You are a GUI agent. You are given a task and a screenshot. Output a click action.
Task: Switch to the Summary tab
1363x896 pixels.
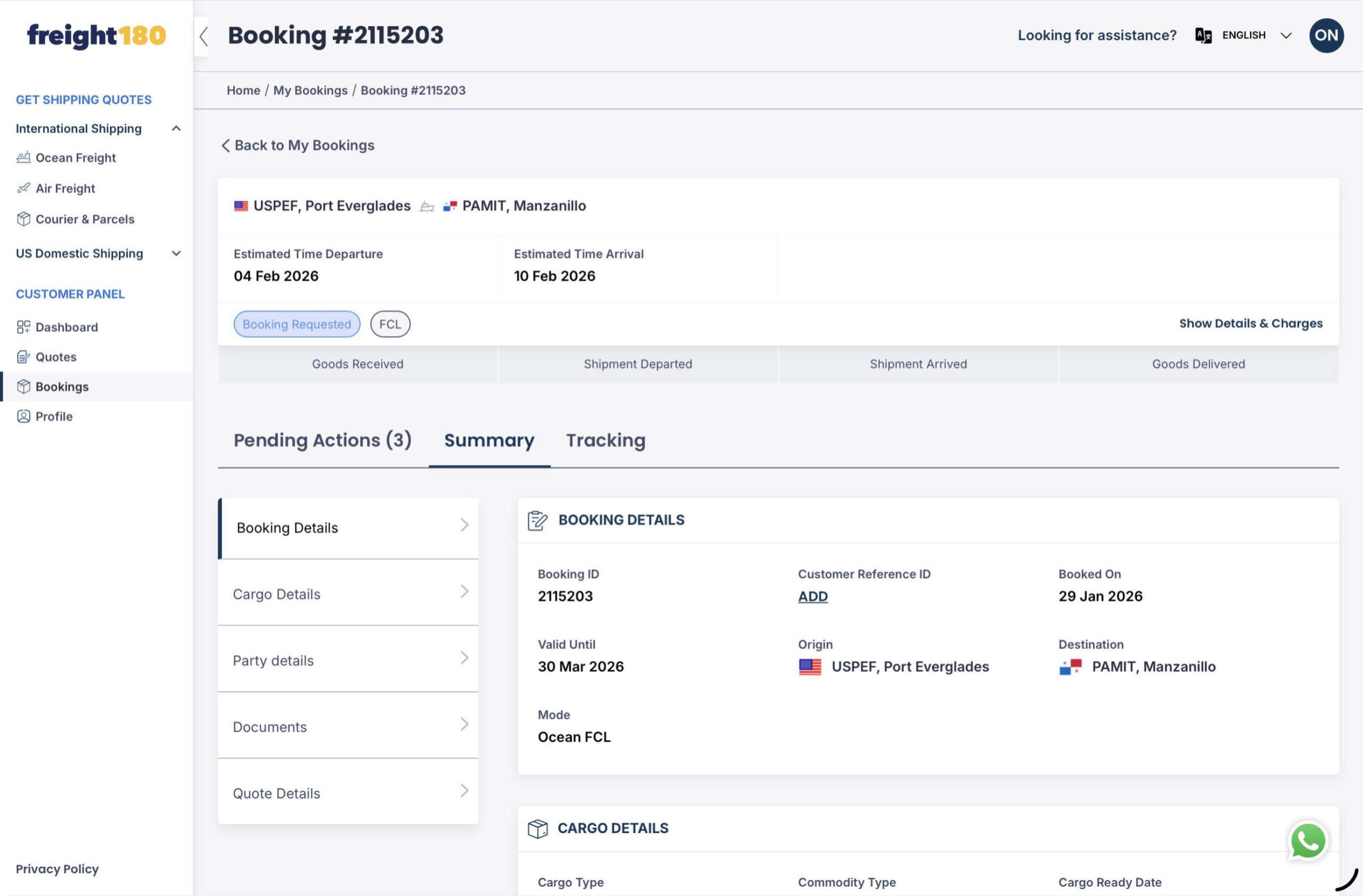(x=489, y=440)
